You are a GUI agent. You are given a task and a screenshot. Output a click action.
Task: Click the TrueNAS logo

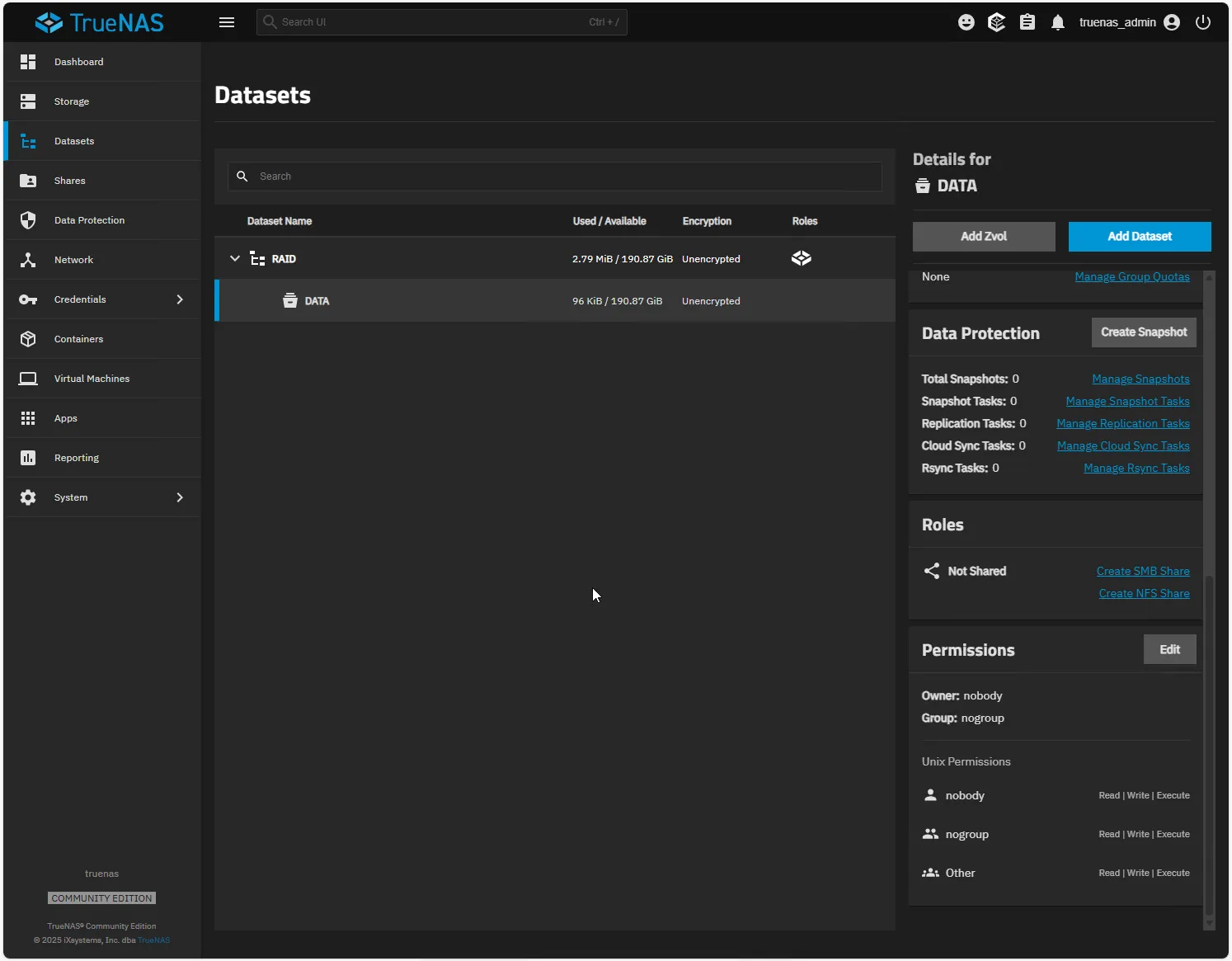click(x=100, y=22)
